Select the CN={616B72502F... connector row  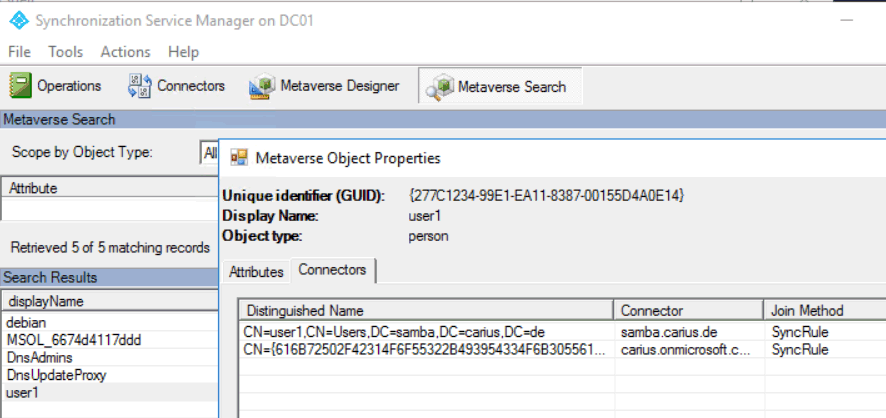pos(562,350)
